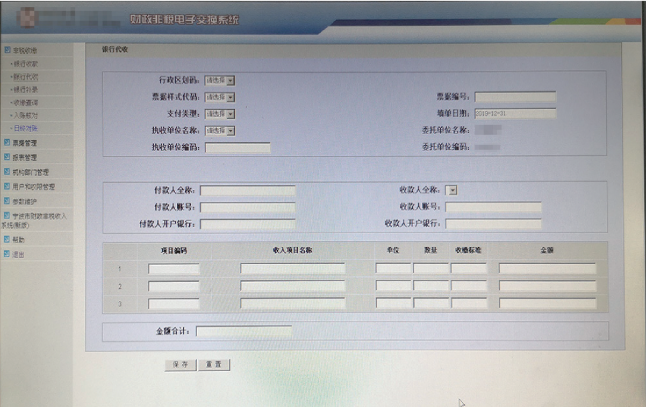Expand the 支付类型 dropdown

pyautogui.click(x=219, y=114)
